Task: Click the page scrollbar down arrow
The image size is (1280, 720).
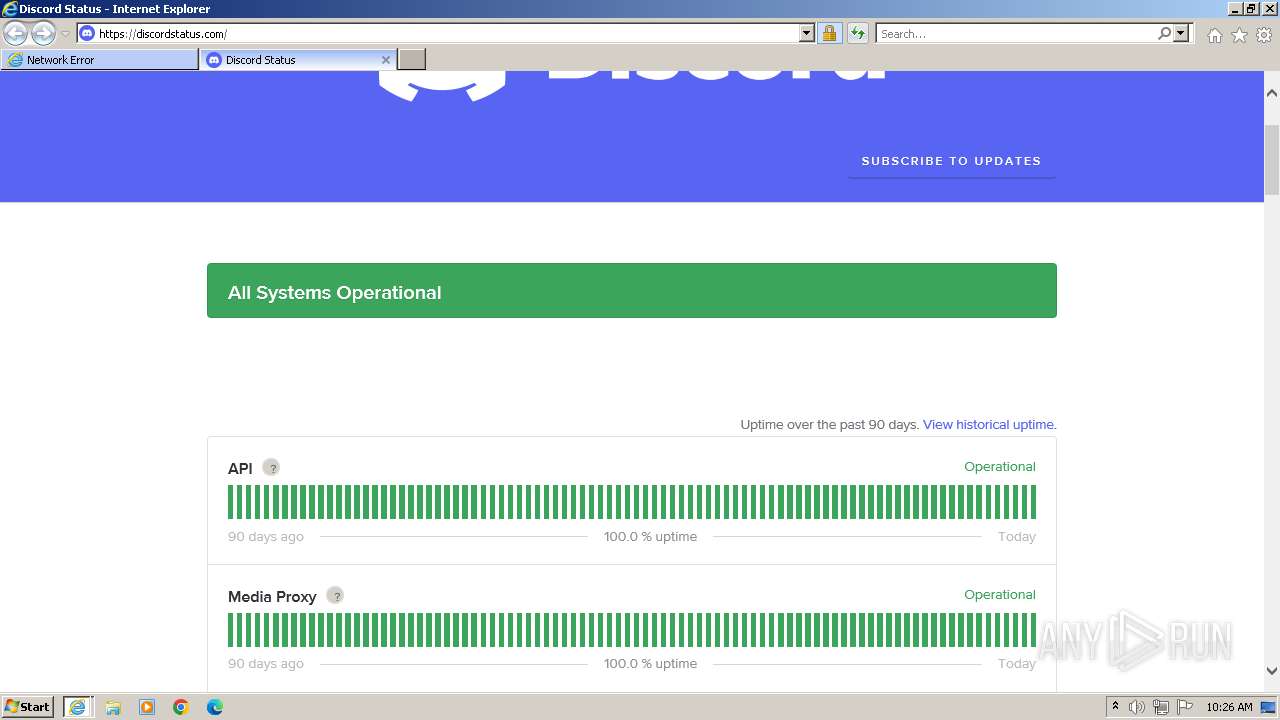Action: 1272,671
